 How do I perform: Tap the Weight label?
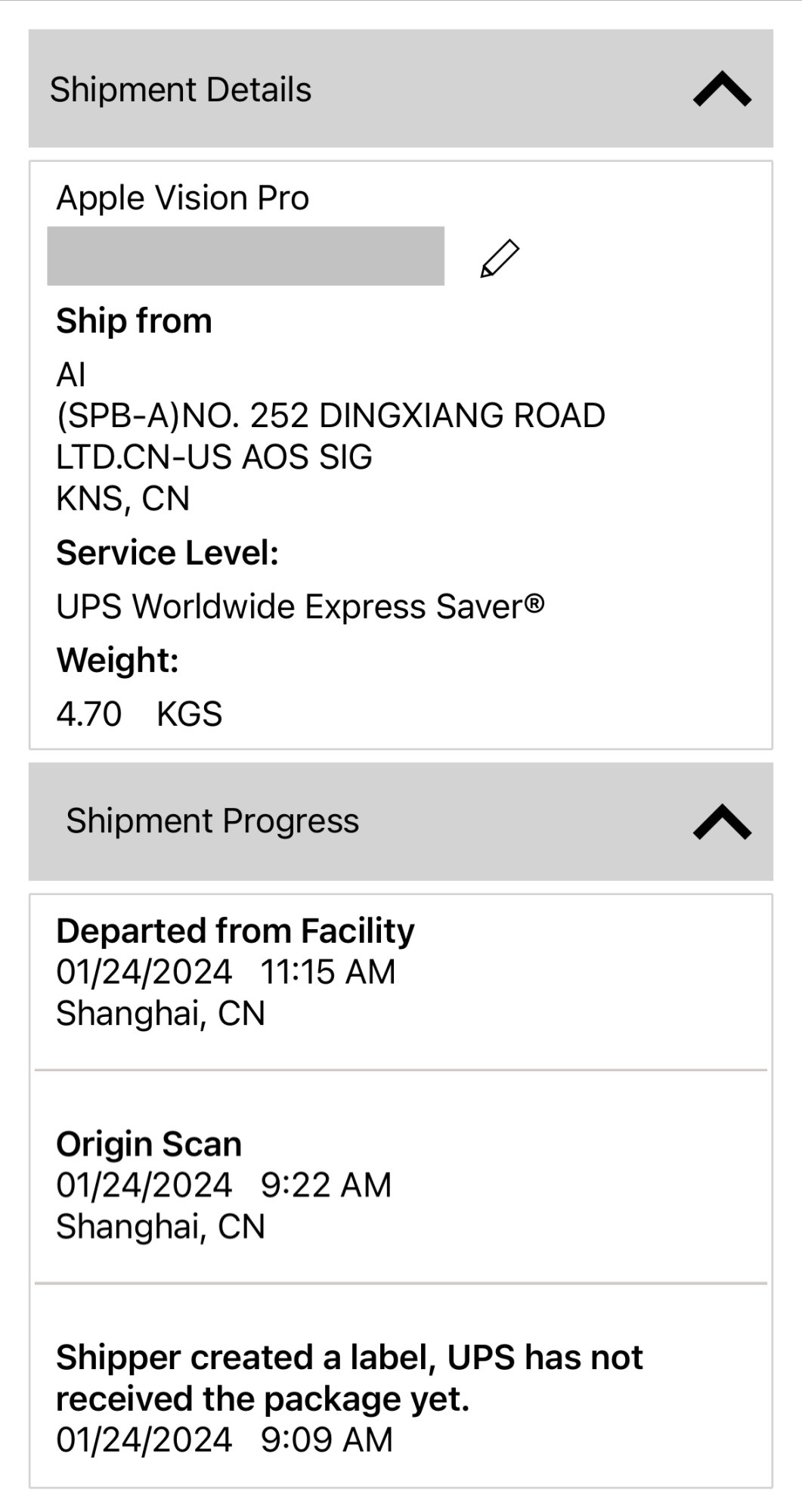pyautogui.click(x=117, y=661)
